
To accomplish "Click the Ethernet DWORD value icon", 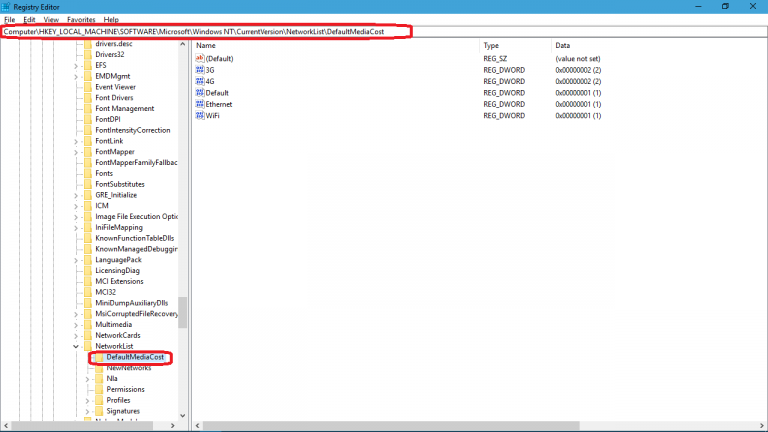I will pos(198,104).
